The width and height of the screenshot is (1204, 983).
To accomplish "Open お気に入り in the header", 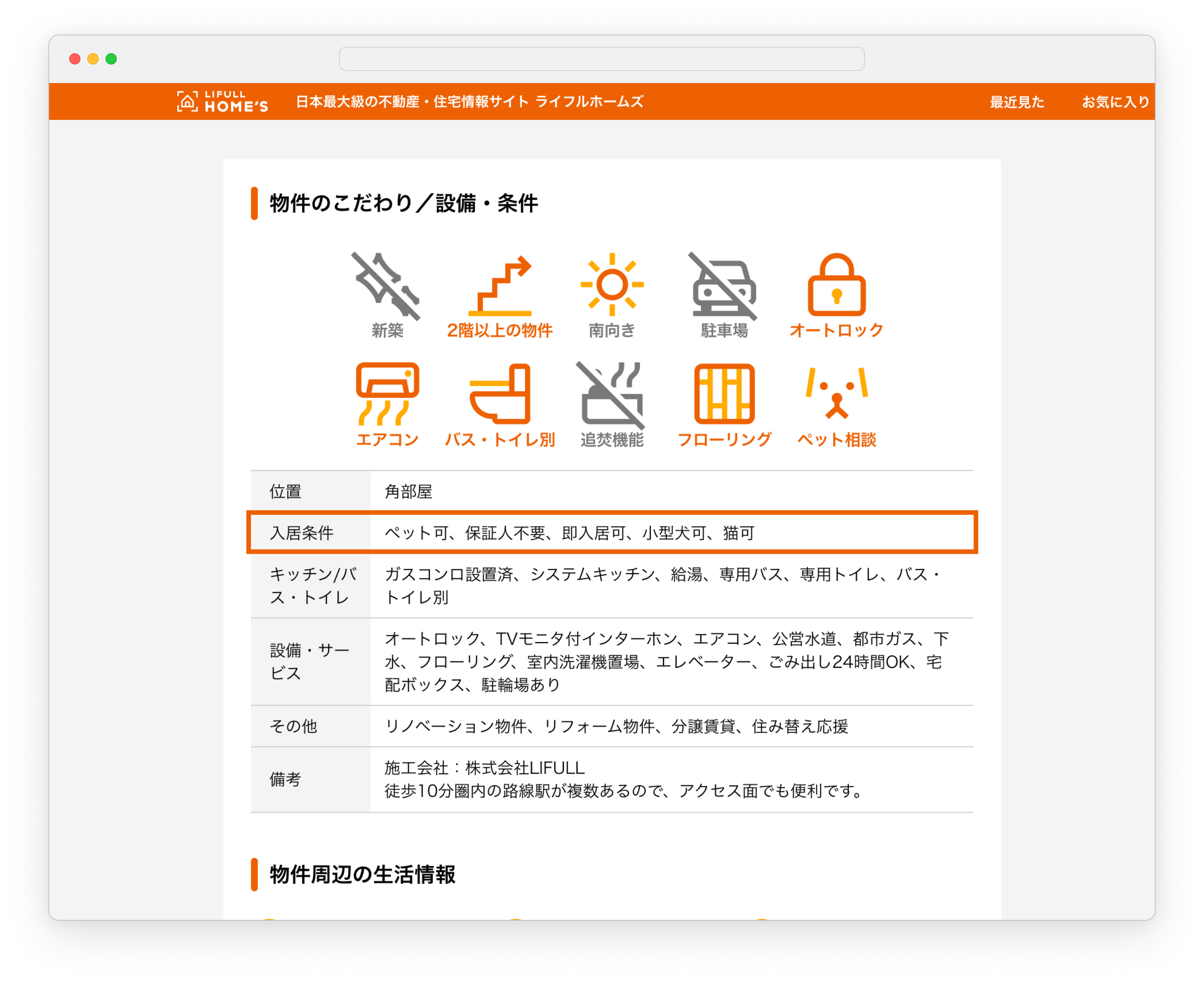I will [1115, 102].
